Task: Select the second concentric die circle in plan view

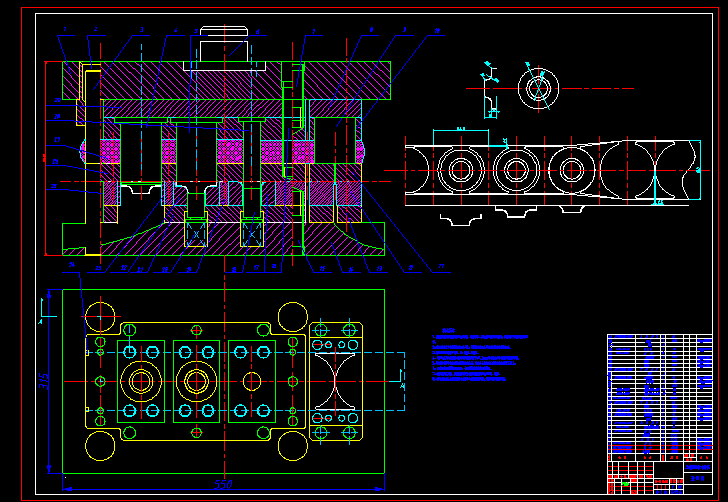Action: point(195,381)
